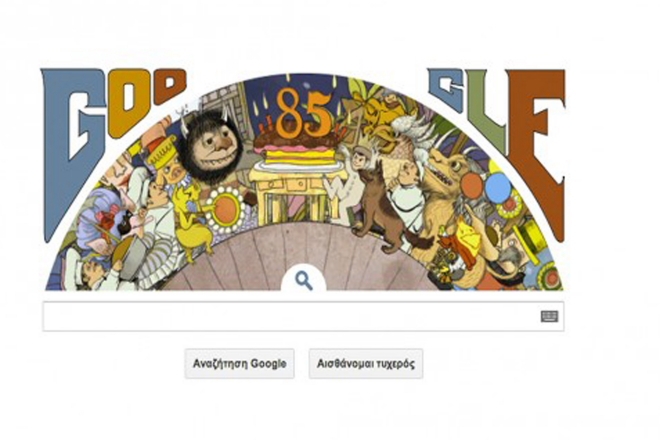660x440 pixels.
Task: Open the on-screen keyboard icon in search box
Action: pos(549,316)
